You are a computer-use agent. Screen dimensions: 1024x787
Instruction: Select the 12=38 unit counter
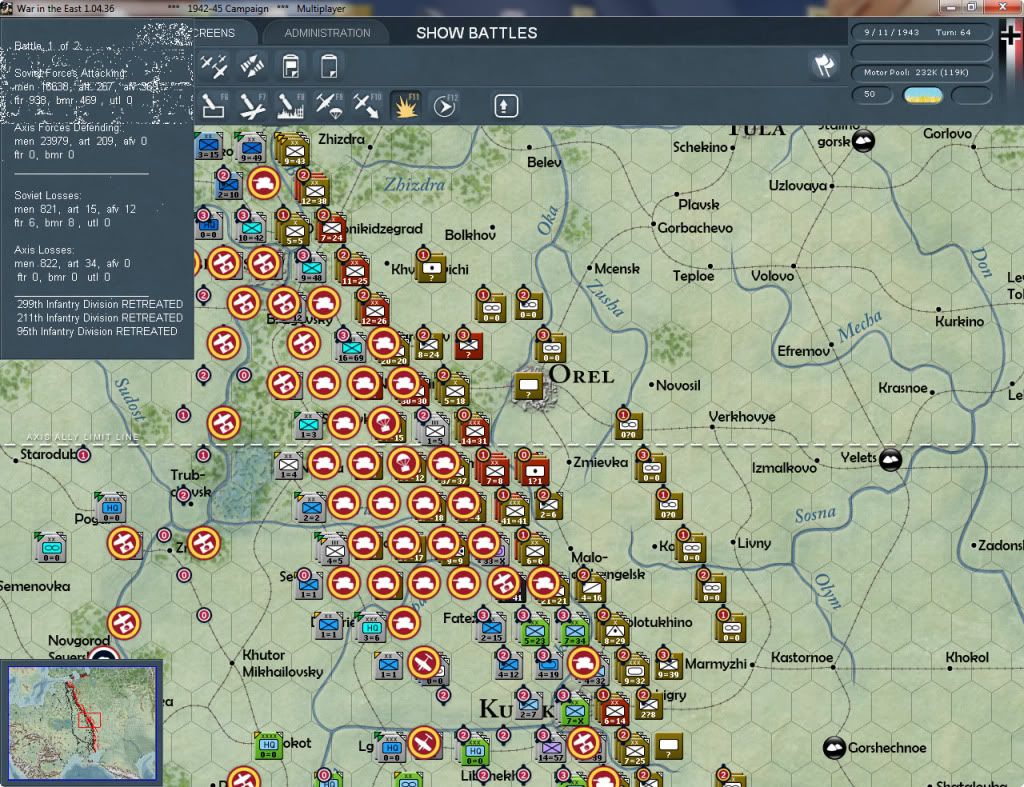(x=314, y=190)
